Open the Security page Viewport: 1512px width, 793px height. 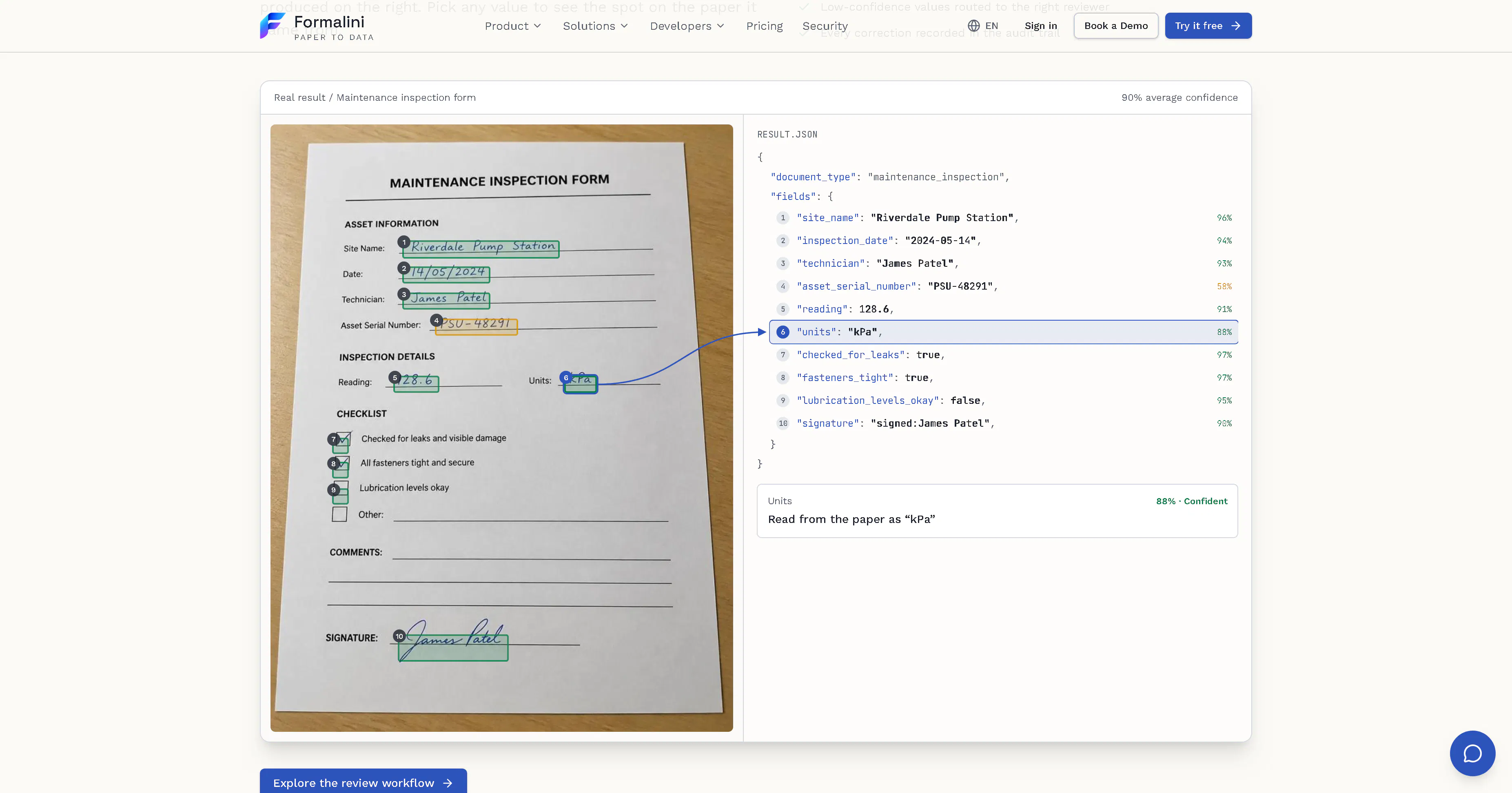tap(825, 26)
